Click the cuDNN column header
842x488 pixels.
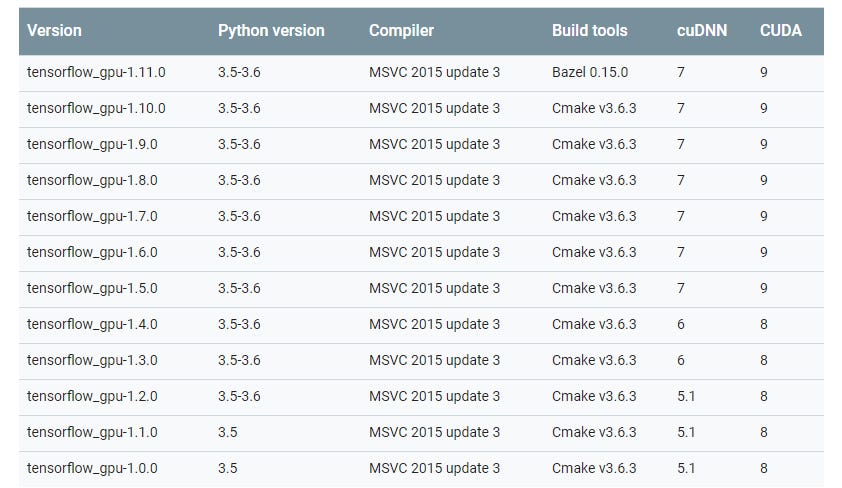point(701,31)
